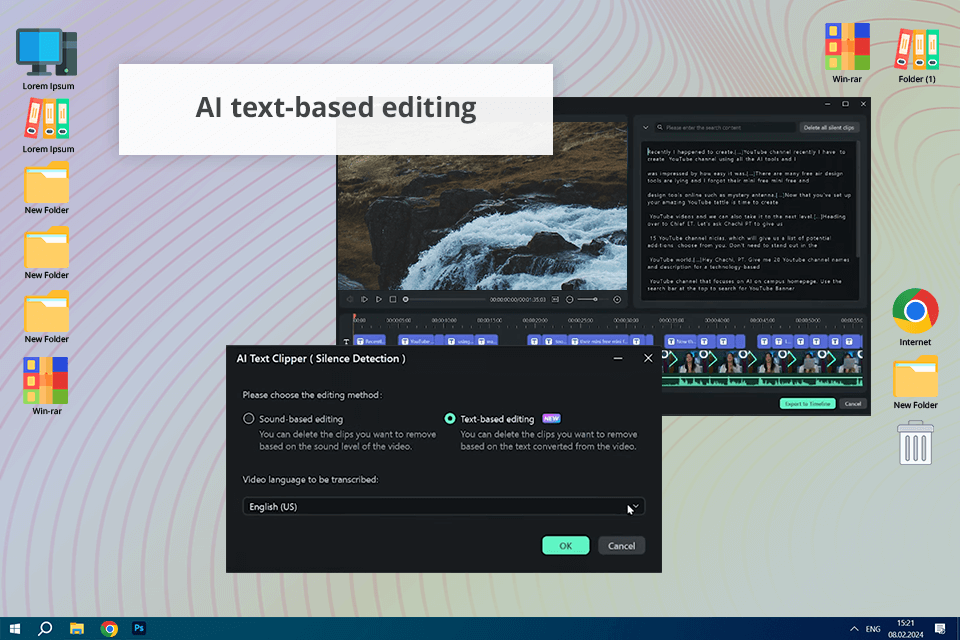This screenshot has width=960, height=640.
Task: Select the Text-based editing radio button
Action: pos(450,419)
